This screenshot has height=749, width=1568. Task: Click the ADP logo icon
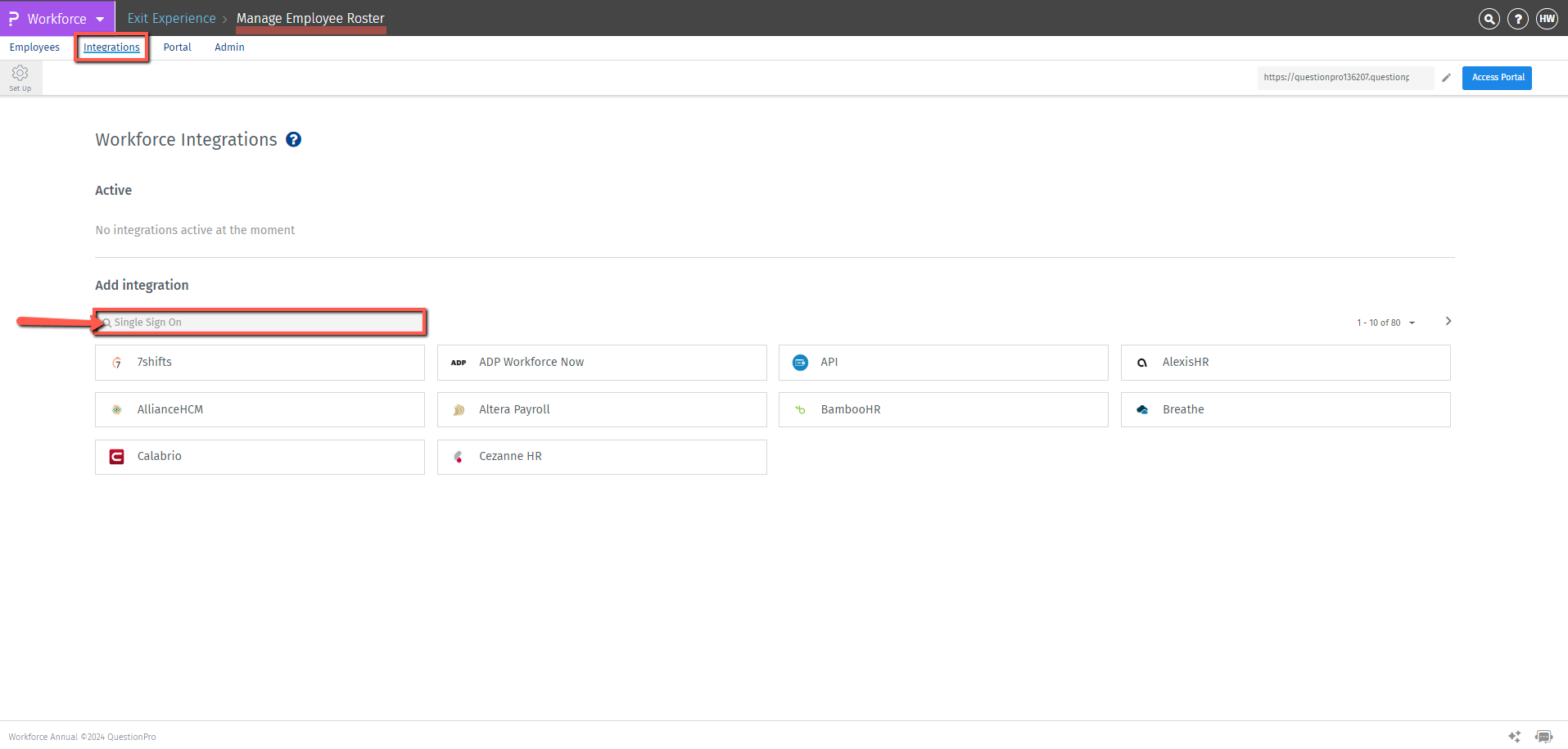[459, 363]
